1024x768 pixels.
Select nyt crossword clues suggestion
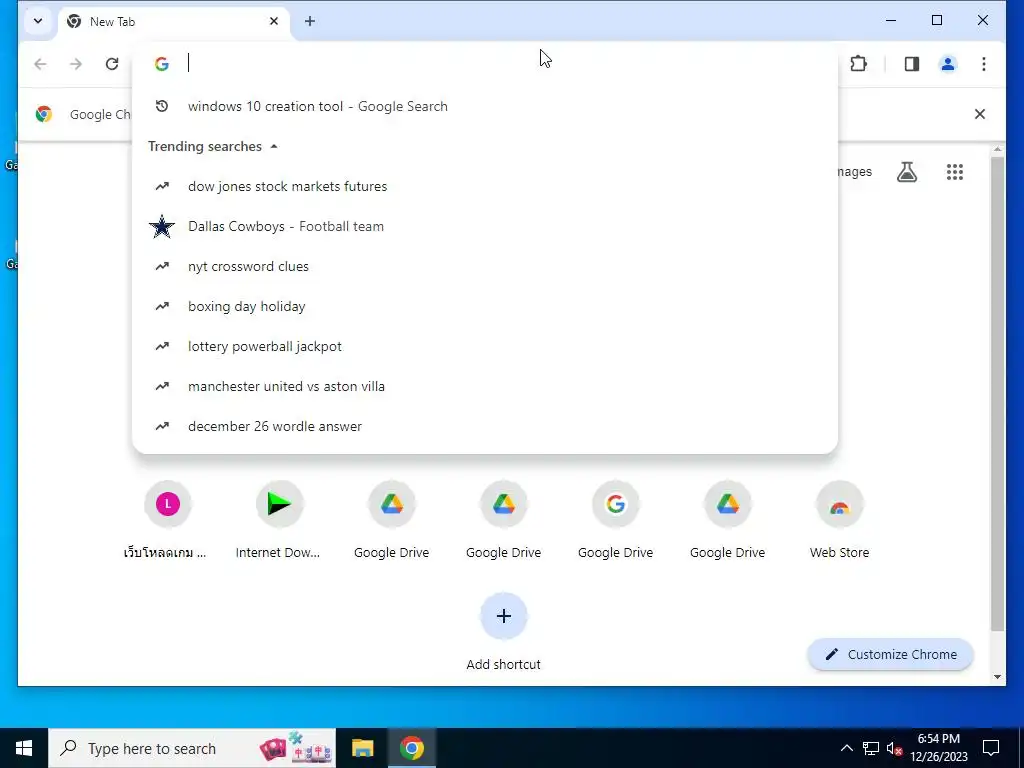(485, 266)
